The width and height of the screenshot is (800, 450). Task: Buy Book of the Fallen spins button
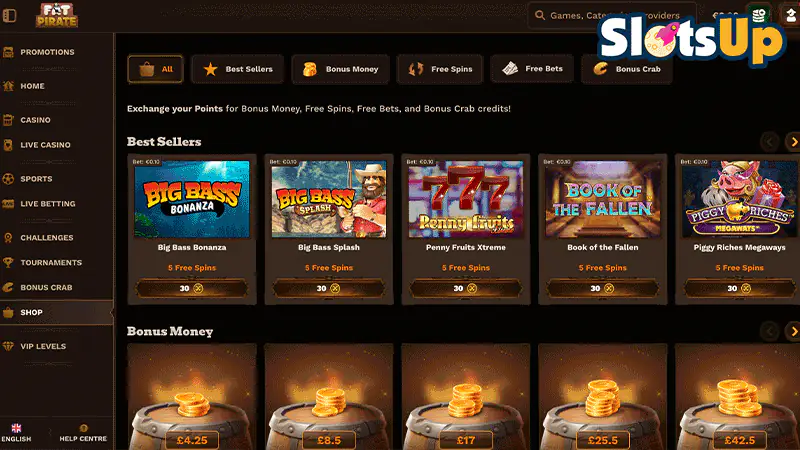[x=603, y=288]
